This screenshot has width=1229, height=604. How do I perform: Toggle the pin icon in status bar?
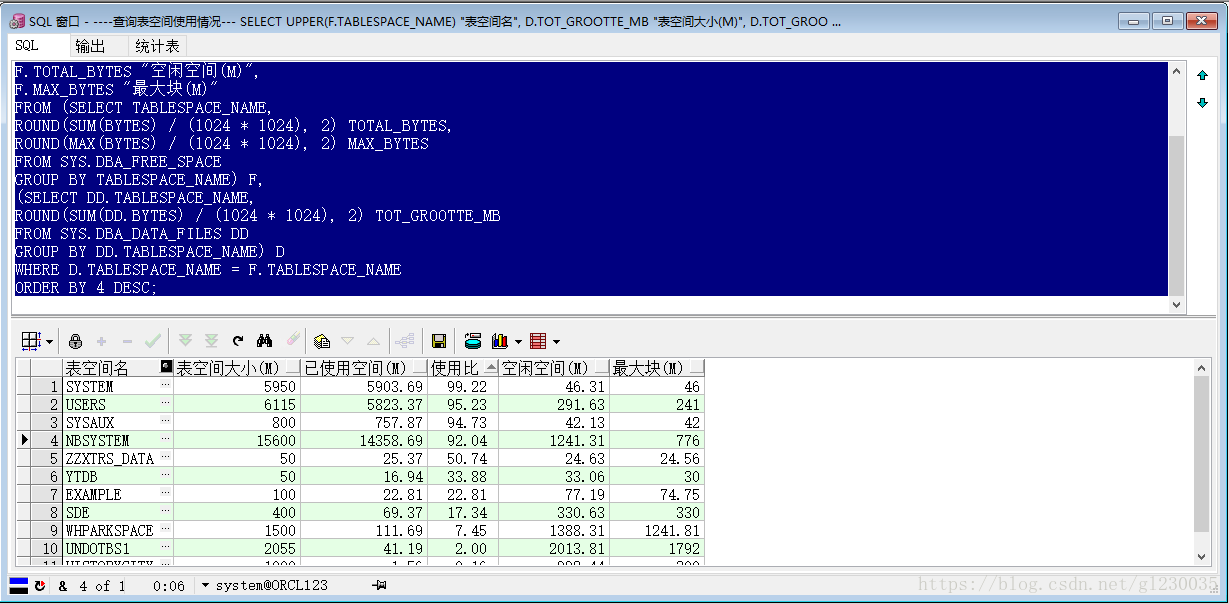tap(379, 585)
